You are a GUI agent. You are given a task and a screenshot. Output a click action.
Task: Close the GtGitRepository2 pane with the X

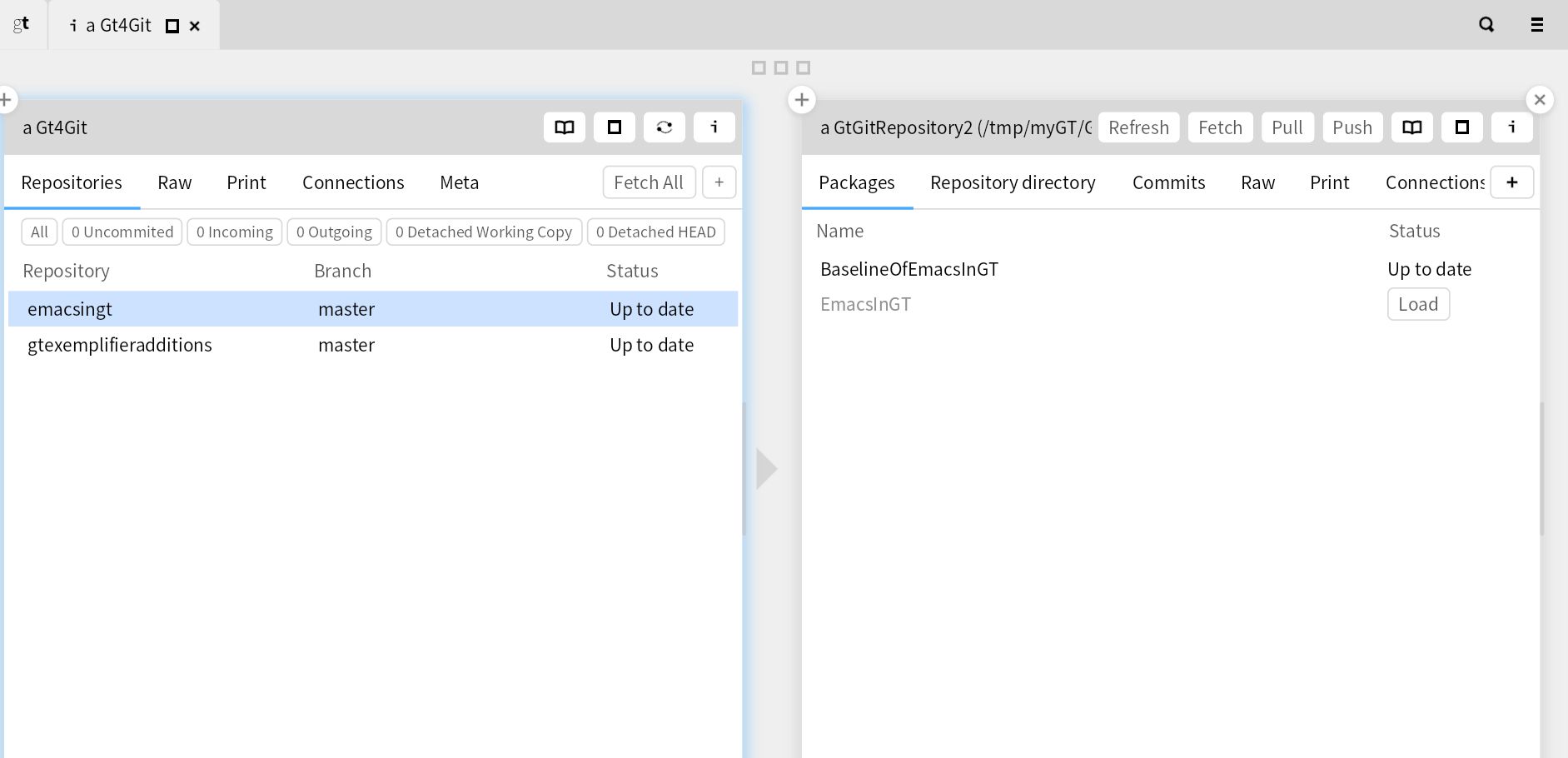(x=1540, y=100)
